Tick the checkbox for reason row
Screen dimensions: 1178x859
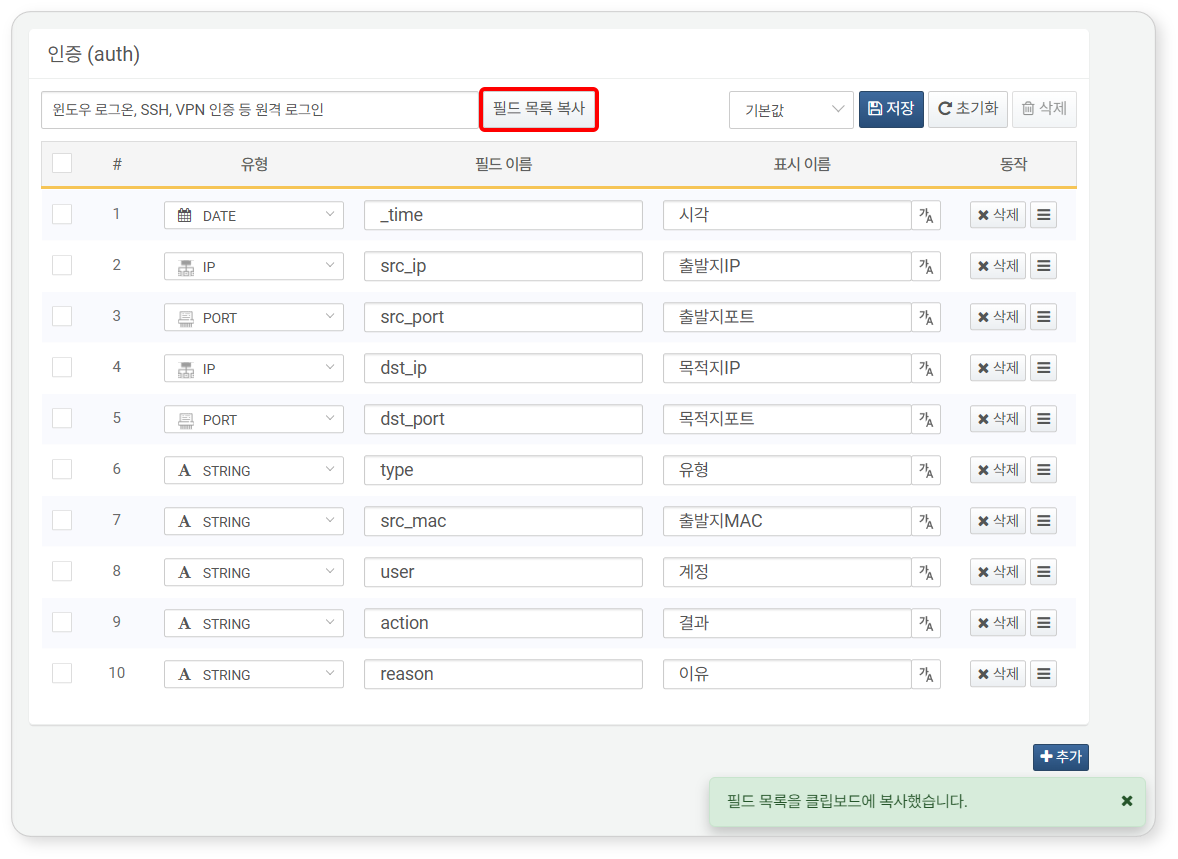click(x=62, y=673)
